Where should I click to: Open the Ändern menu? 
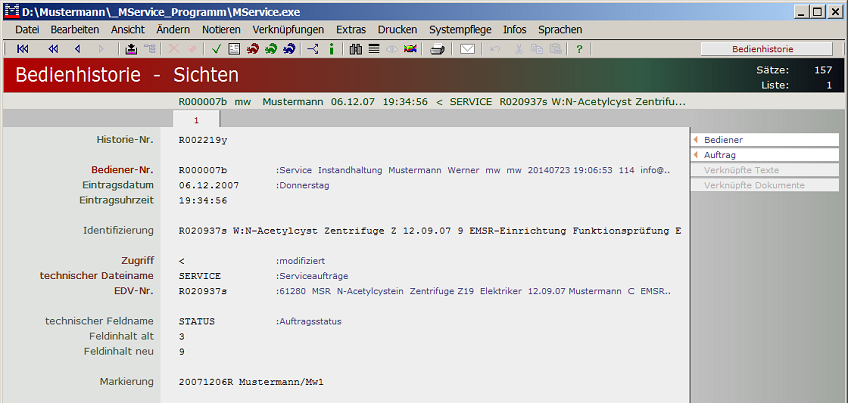coord(173,29)
